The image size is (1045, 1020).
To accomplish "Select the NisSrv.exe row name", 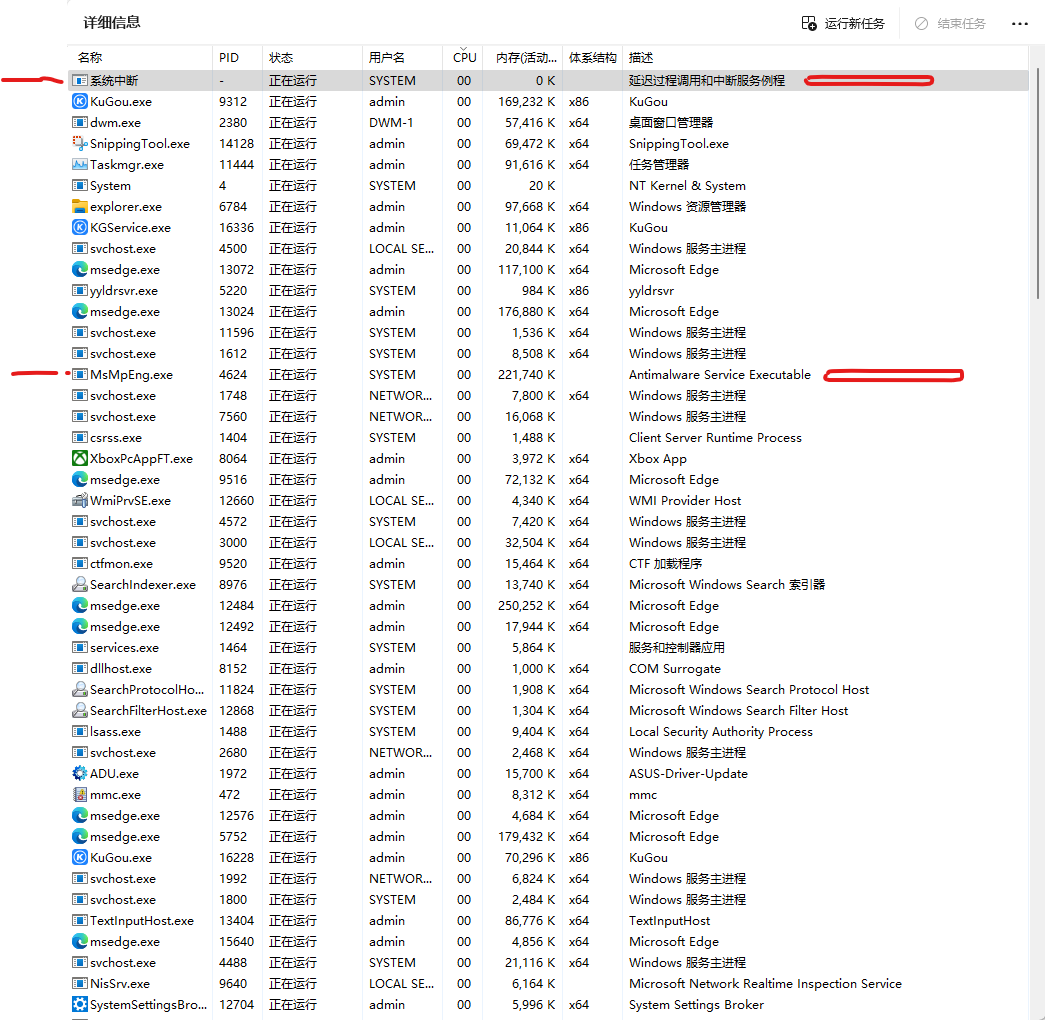I will (x=120, y=983).
